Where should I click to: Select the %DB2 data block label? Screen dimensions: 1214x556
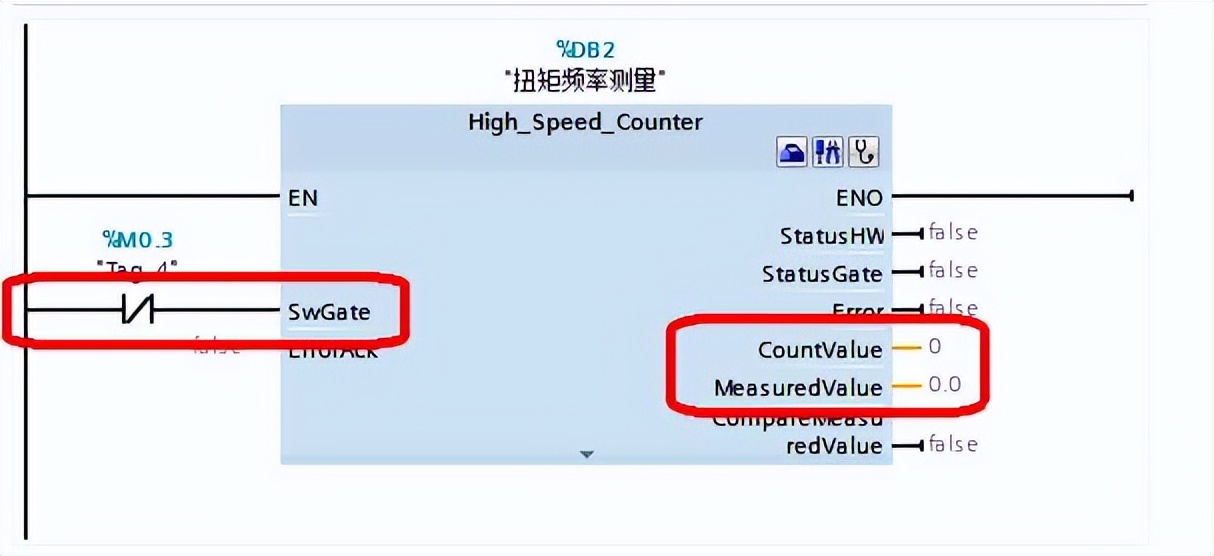coord(587,49)
